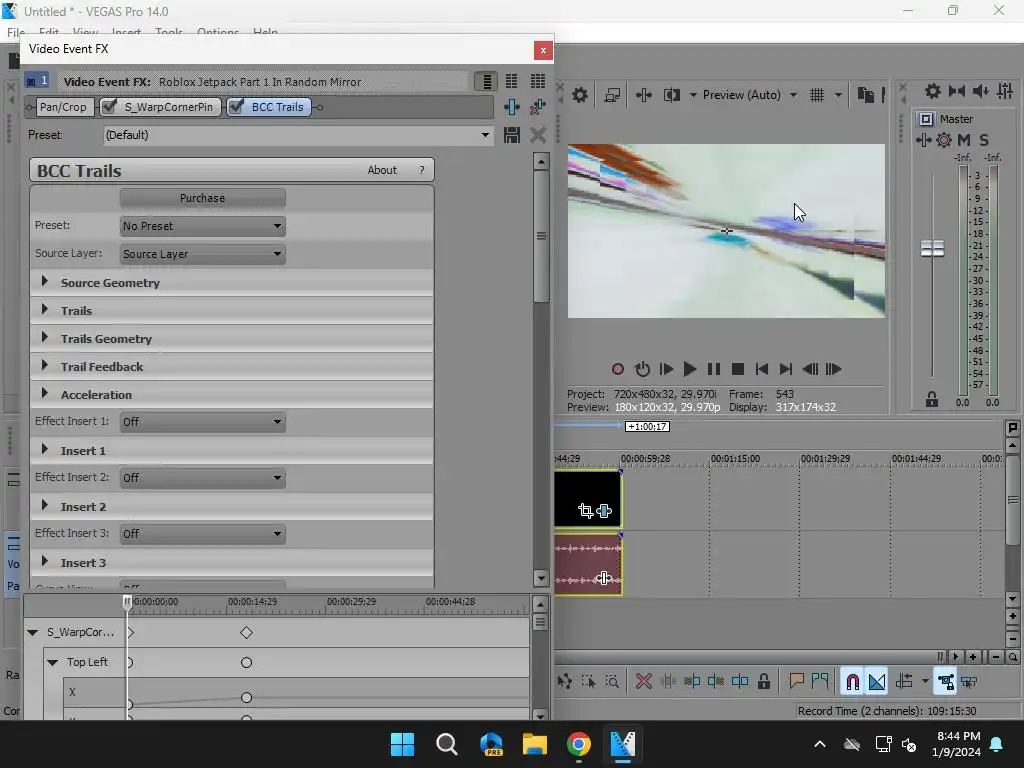1024x768 pixels.
Task: Delete preset with the X icon
Action: click(537, 135)
